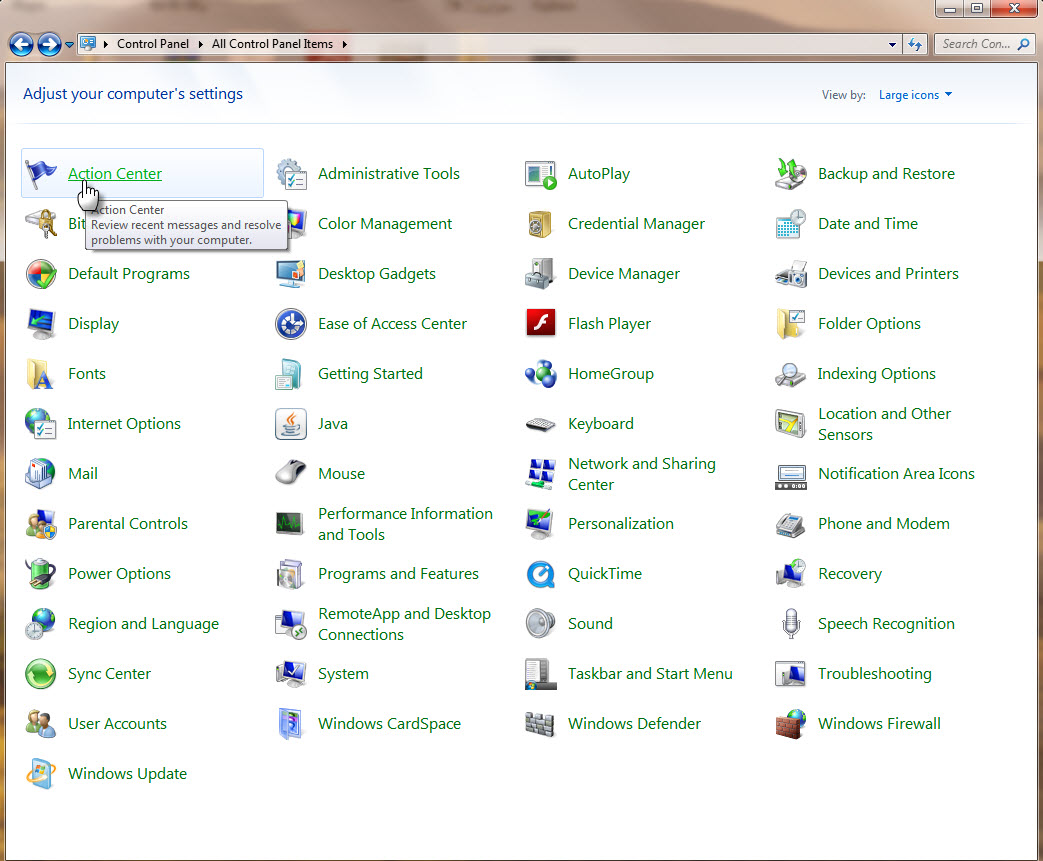Click the Control Panel address bar icon
The image size is (1043, 861).
(87, 44)
